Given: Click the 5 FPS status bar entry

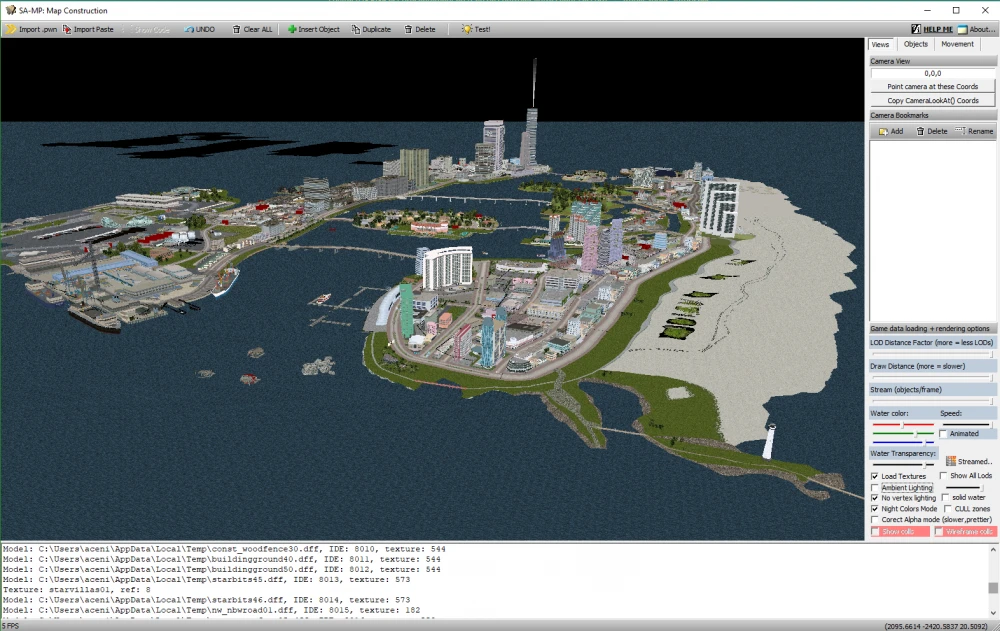Looking at the screenshot, I should (x=11, y=626).
